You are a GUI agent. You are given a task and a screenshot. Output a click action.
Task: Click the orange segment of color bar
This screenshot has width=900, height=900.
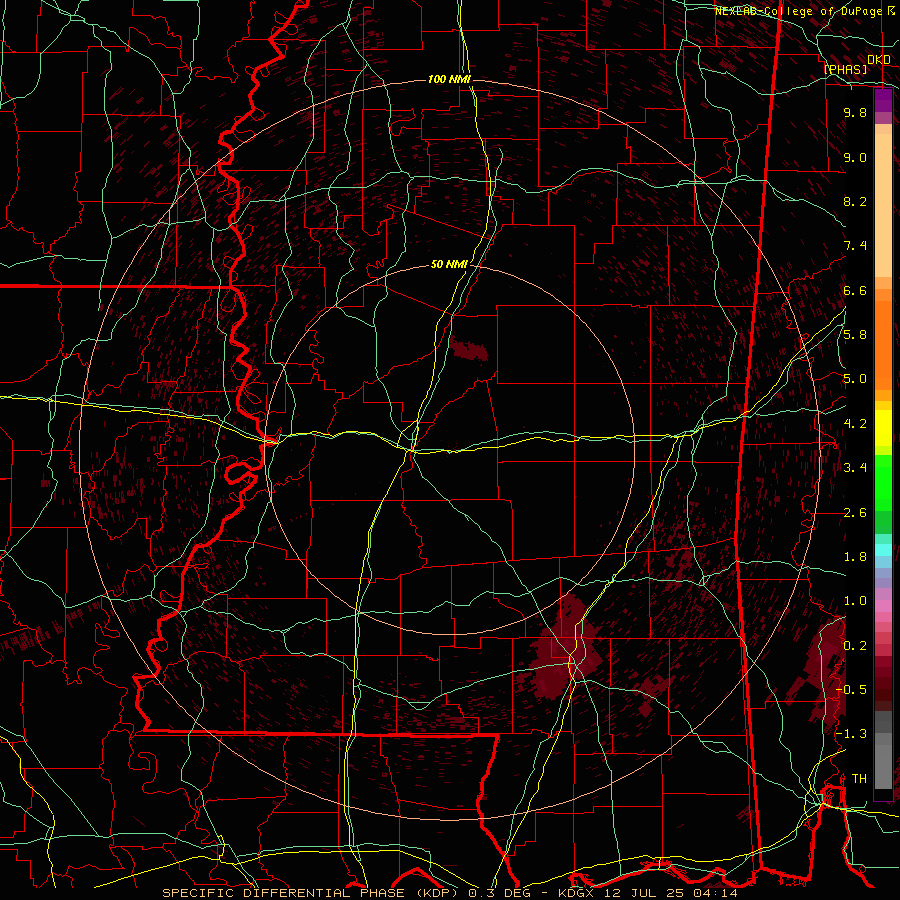tap(883, 346)
